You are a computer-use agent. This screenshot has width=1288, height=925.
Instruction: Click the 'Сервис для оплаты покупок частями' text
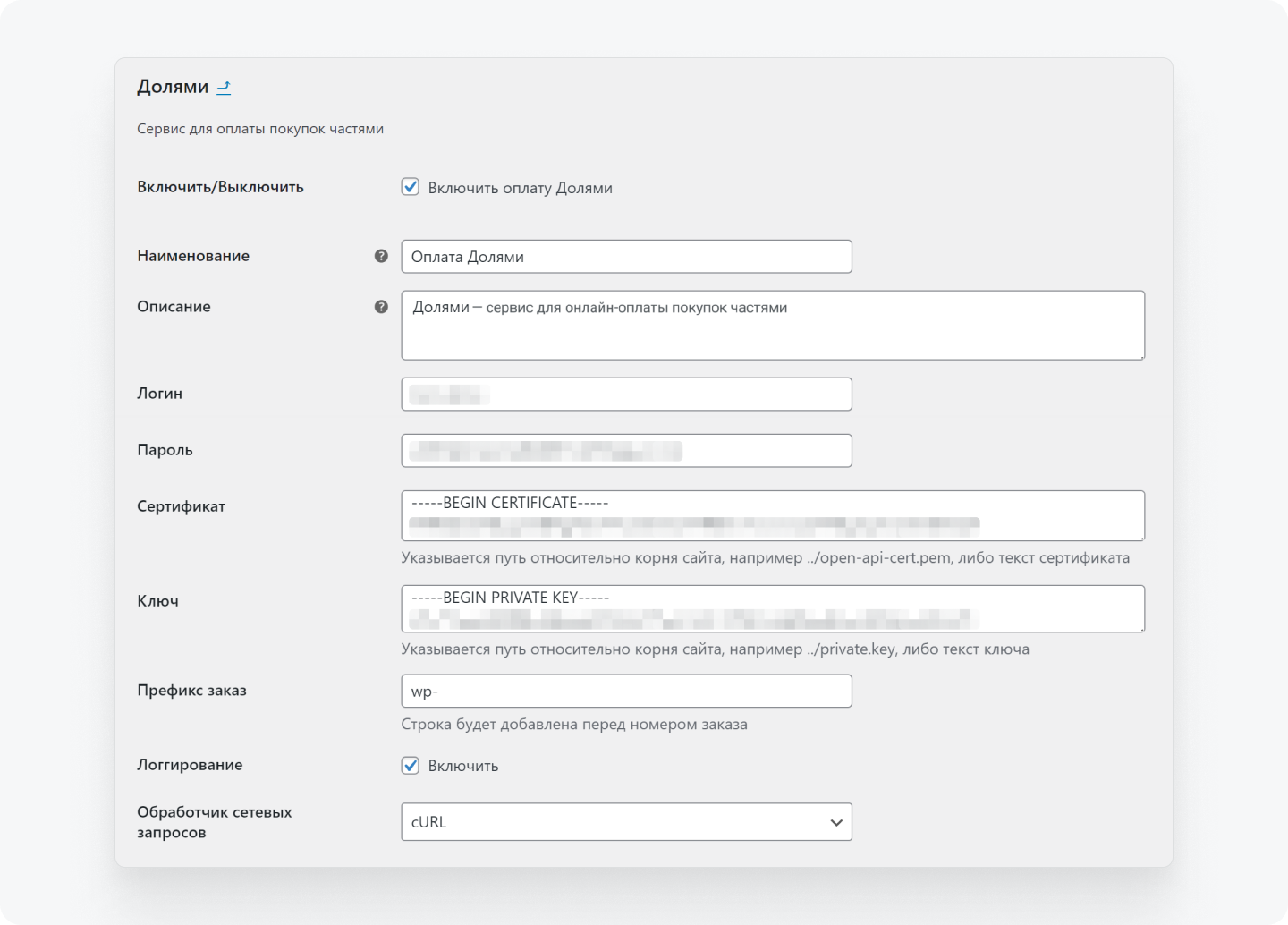(260, 129)
